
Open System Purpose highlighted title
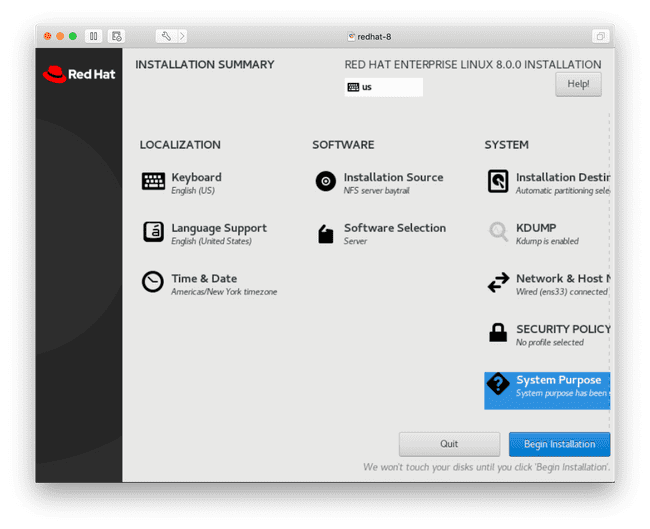(x=558, y=380)
